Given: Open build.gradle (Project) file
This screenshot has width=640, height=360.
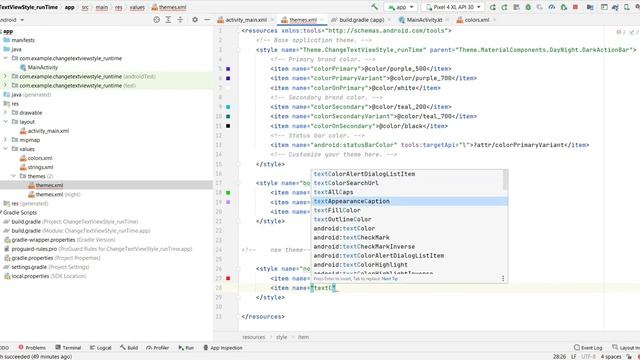Looking at the screenshot, I should 75,222.
